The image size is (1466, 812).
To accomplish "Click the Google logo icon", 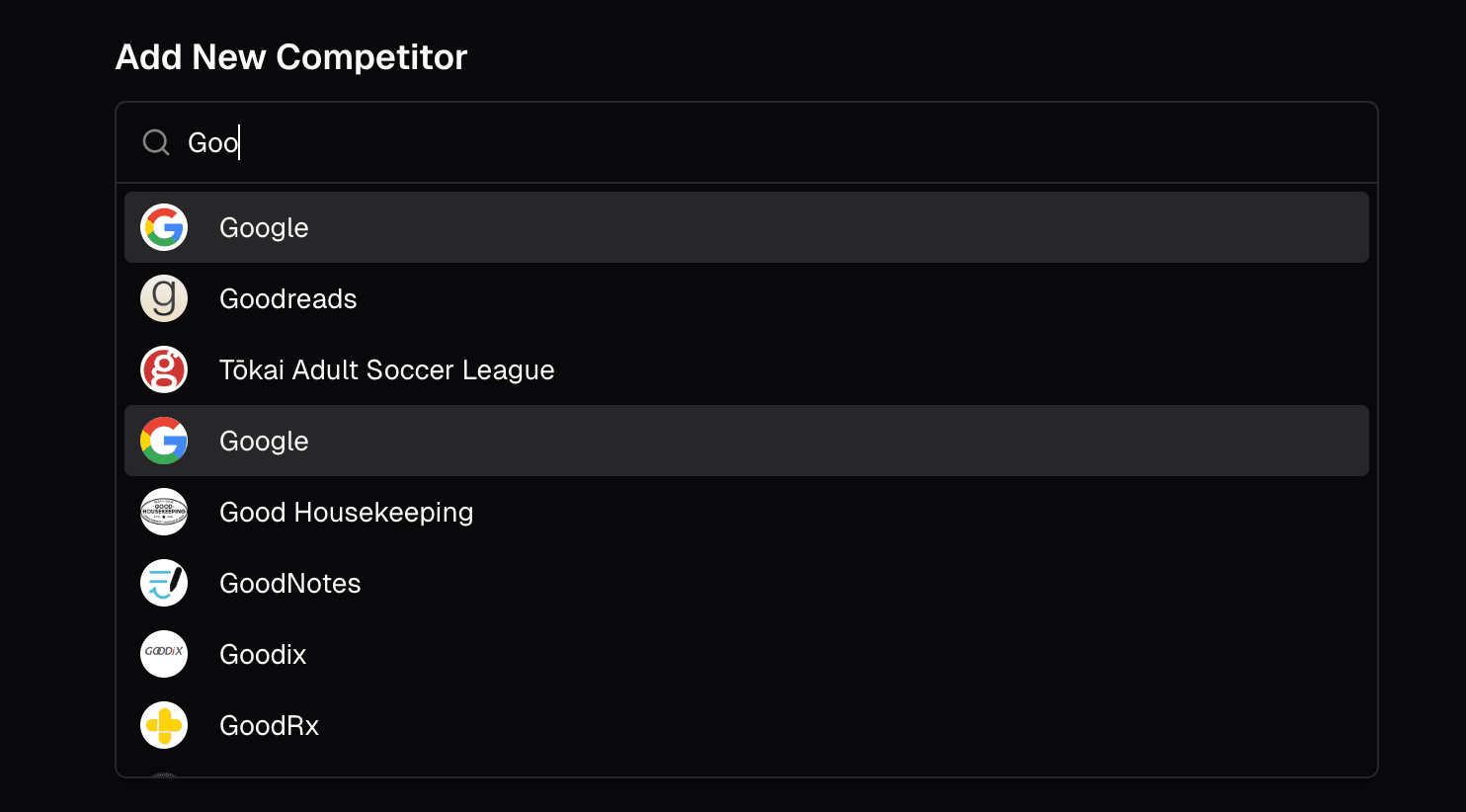I will point(164,227).
